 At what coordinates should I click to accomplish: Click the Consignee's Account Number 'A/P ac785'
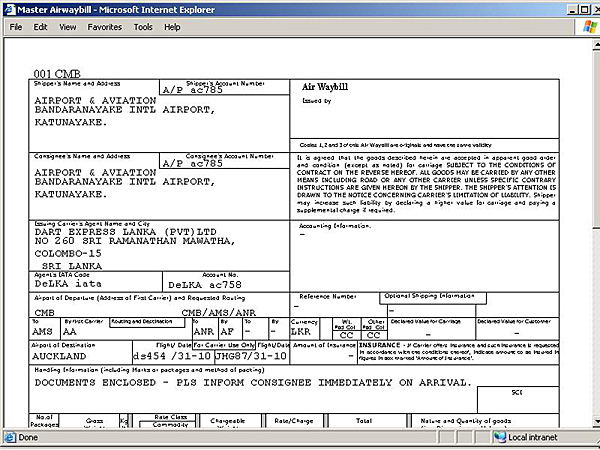coord(192,163)
